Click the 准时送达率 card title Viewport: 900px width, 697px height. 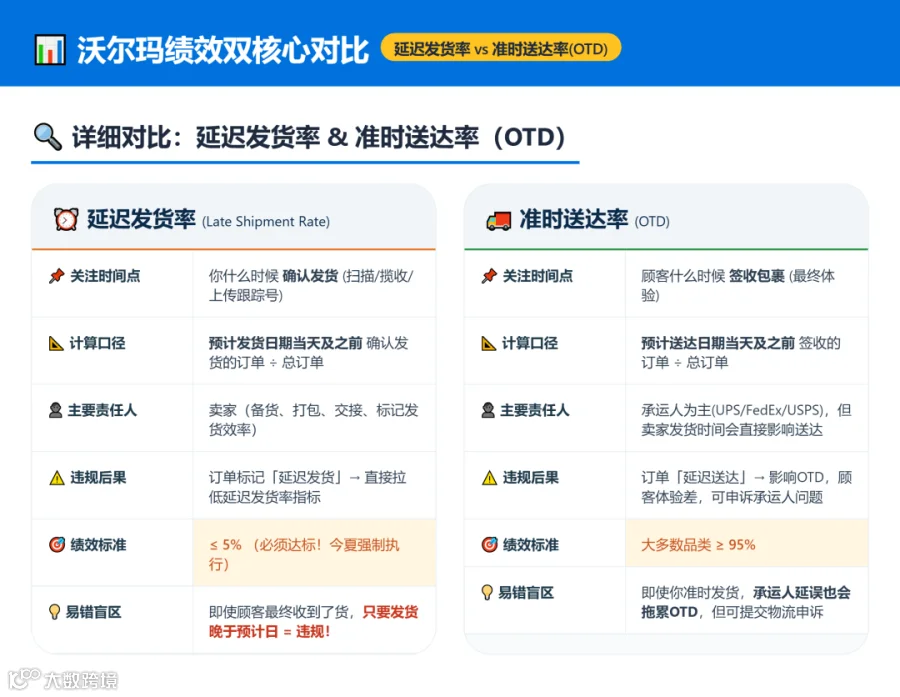coord(573,219)
